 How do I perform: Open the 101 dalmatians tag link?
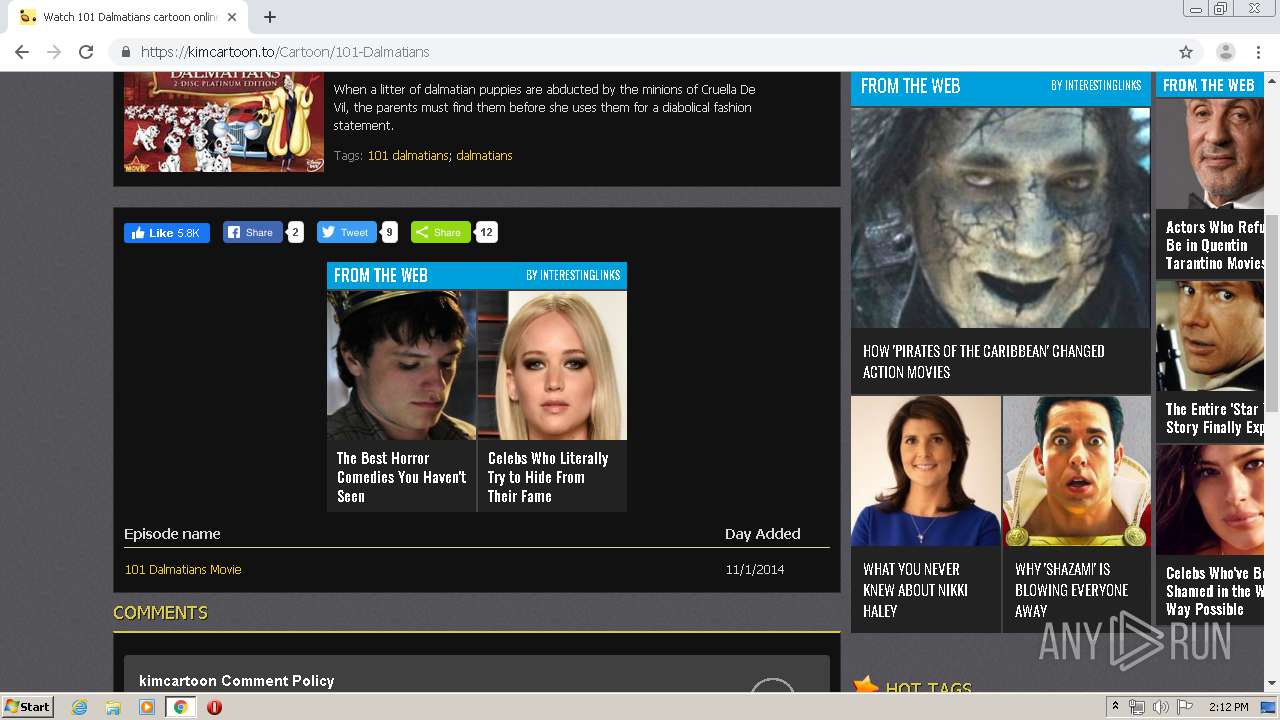pos(408,155)
